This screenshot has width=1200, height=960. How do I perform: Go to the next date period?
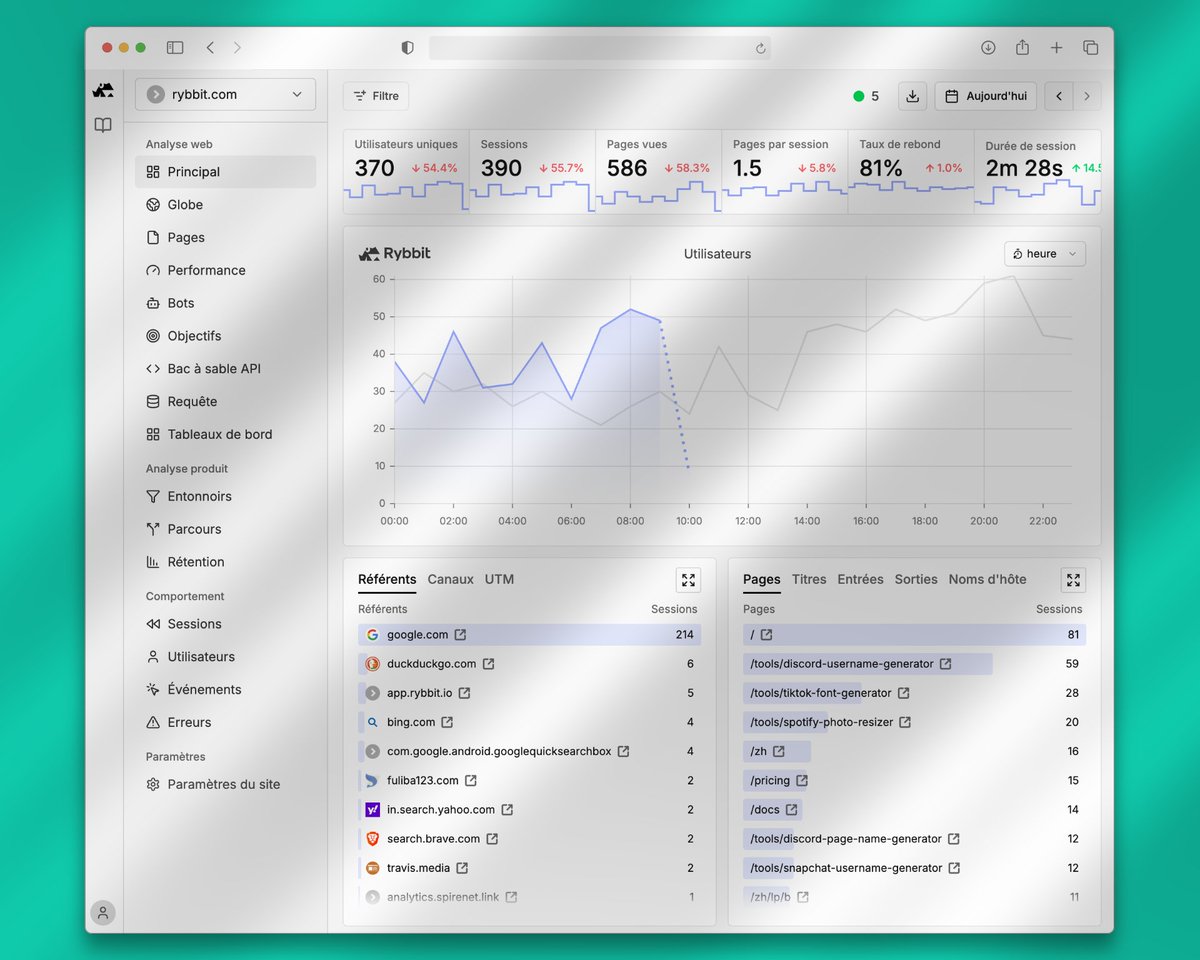pyautogui.click(x=1087, y=96)
